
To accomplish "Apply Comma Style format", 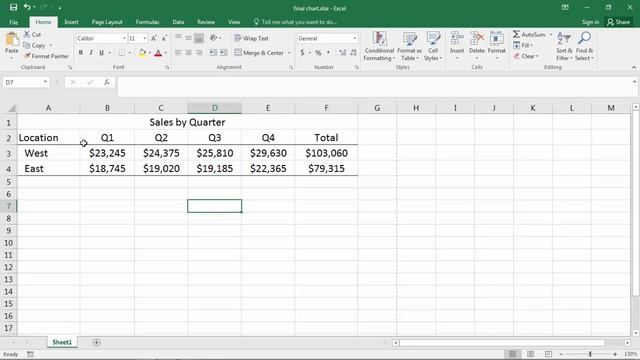I will click(x=328, y=53).
